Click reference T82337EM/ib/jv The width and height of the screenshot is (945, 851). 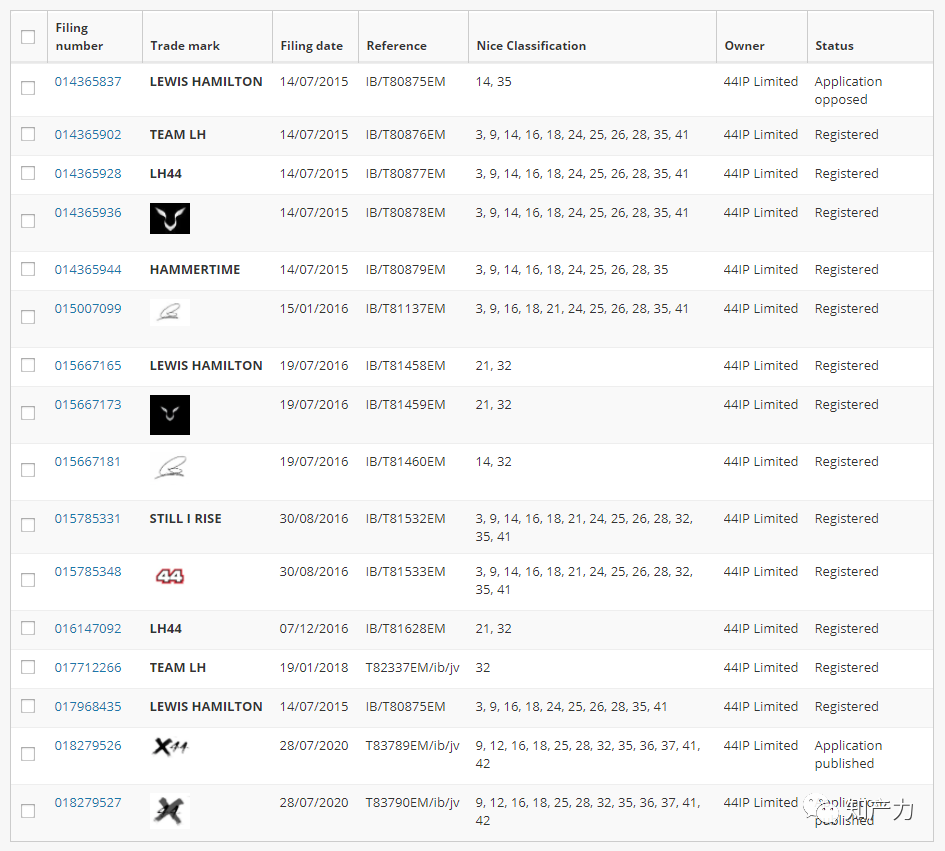click(413, 668)
